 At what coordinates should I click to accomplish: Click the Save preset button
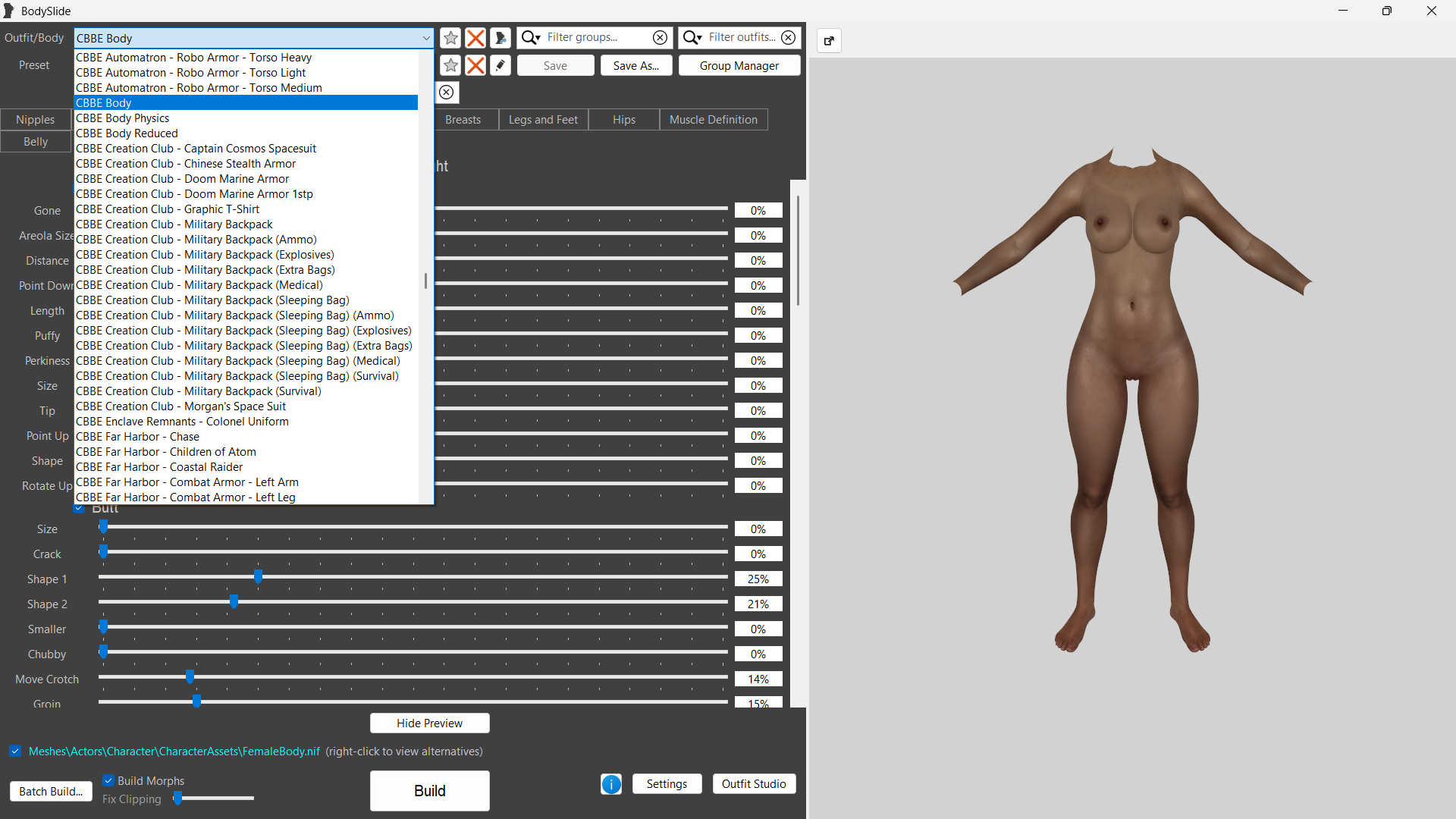point(555,66)
